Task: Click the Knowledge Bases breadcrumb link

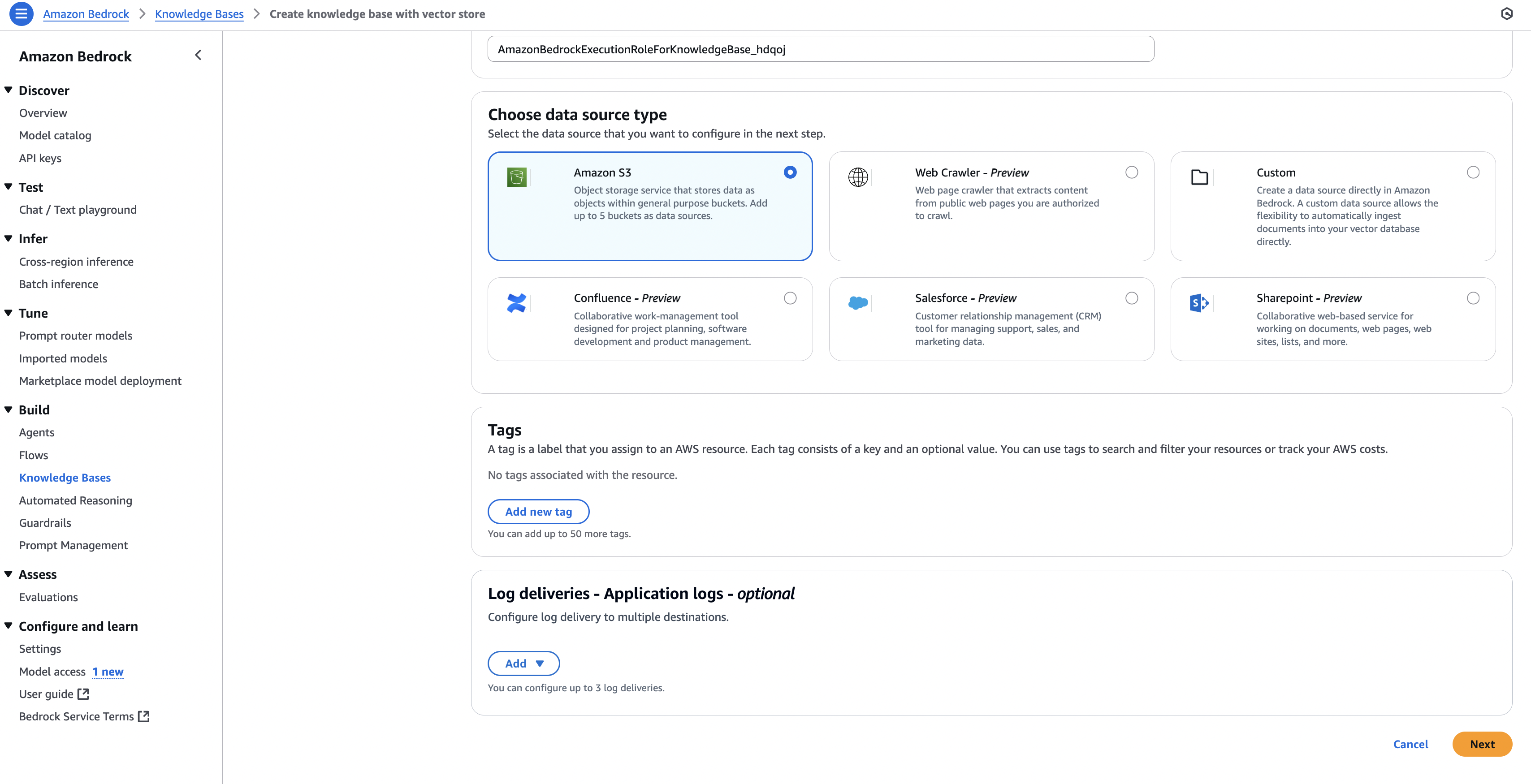Action: (199, 13)
